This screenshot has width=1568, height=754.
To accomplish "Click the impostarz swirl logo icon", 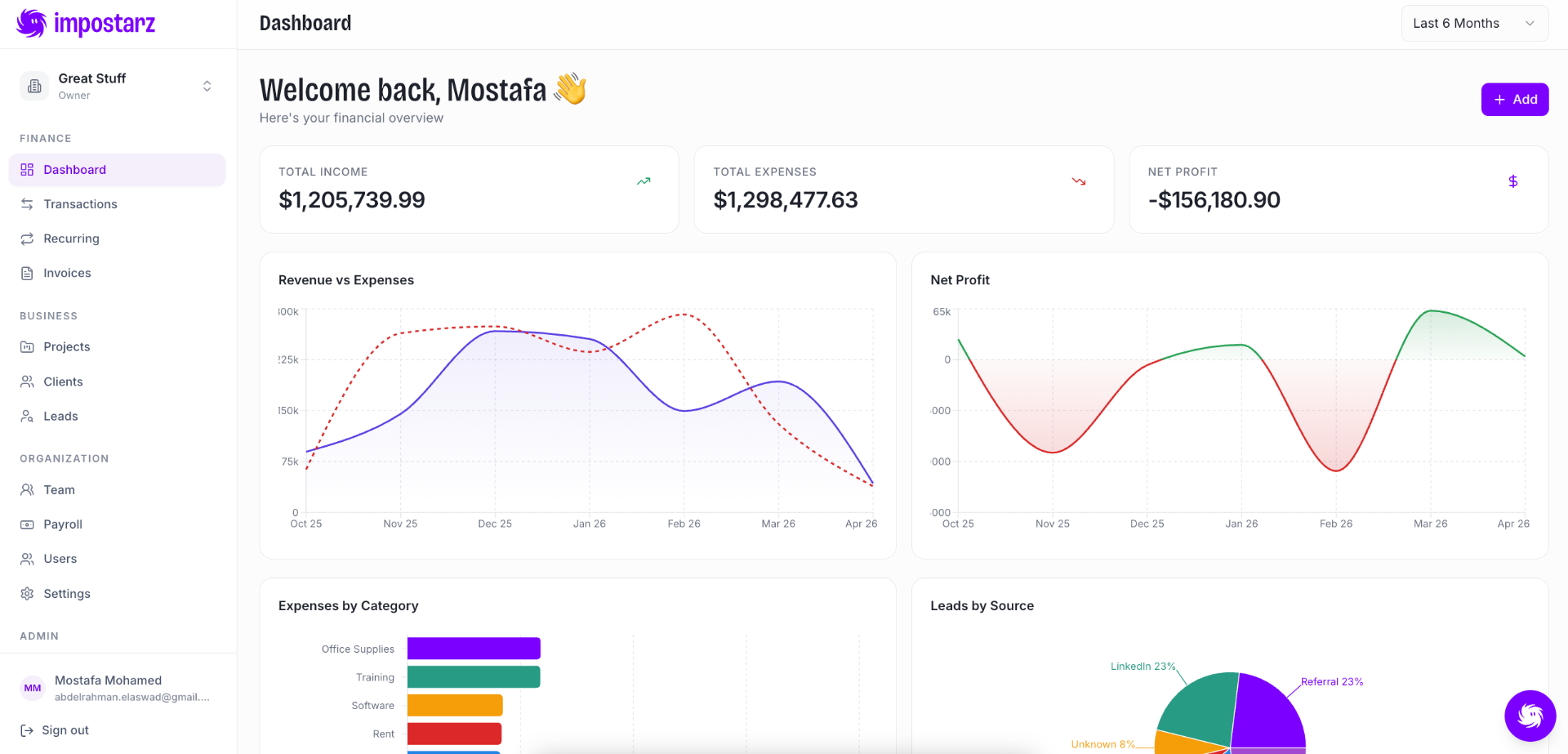I will pyautogui.click(x=32, y=24).
